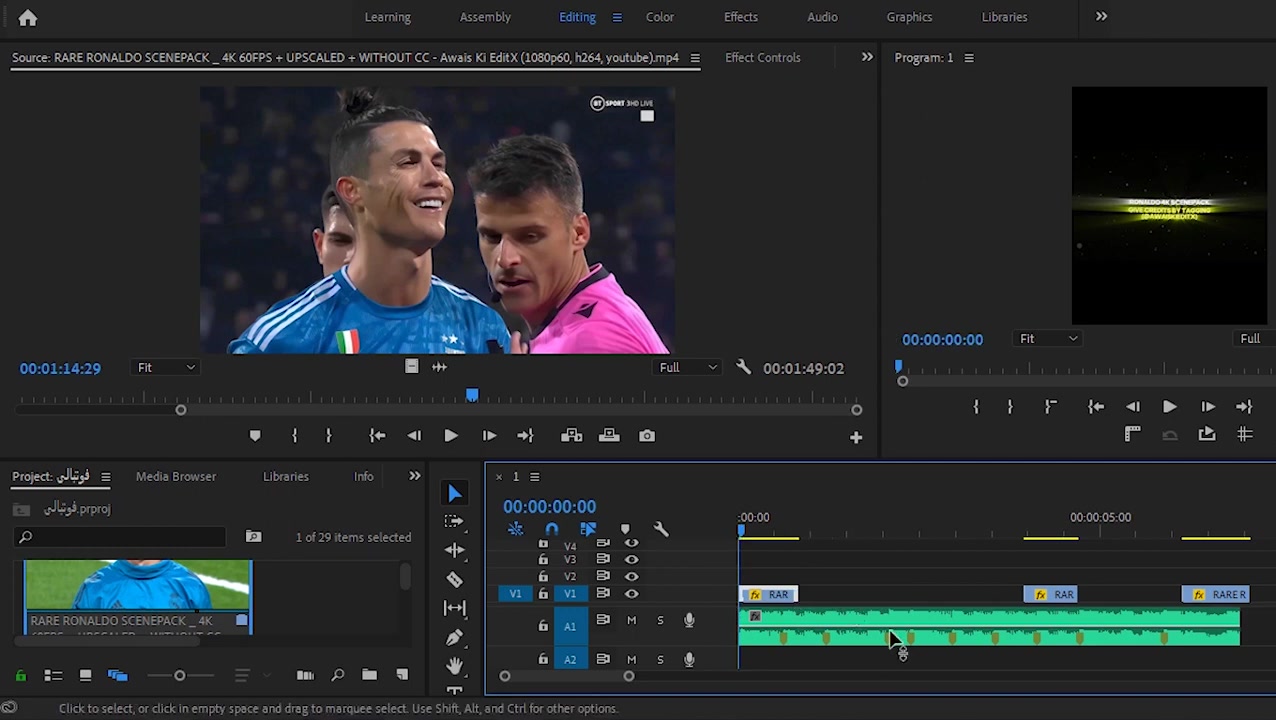Open the Program panel menu
Viewport: 1276px width, 720px height.
point(968,58)
